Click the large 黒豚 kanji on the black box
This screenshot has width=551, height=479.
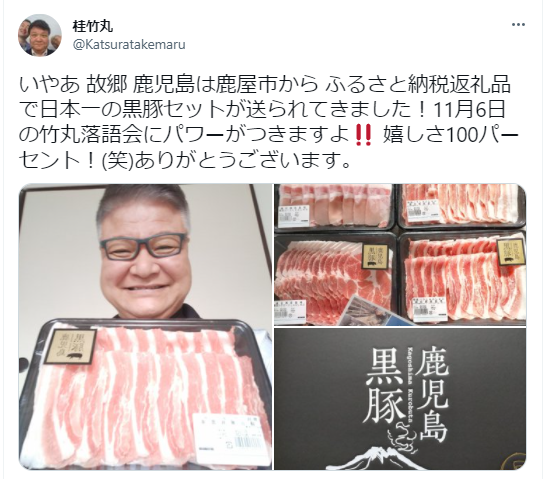pos(385,387)
